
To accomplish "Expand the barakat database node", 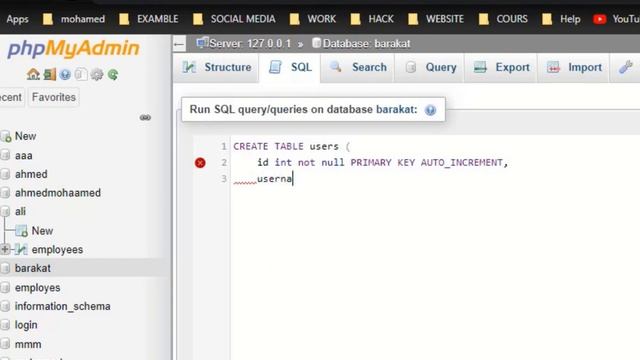I will (5, 268).
